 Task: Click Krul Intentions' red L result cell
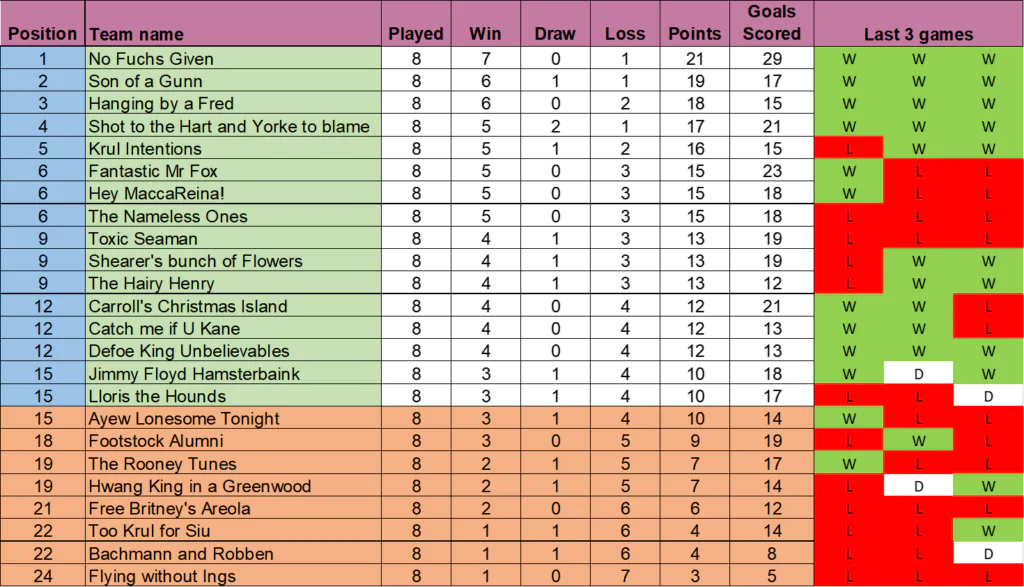click(849, 149)
